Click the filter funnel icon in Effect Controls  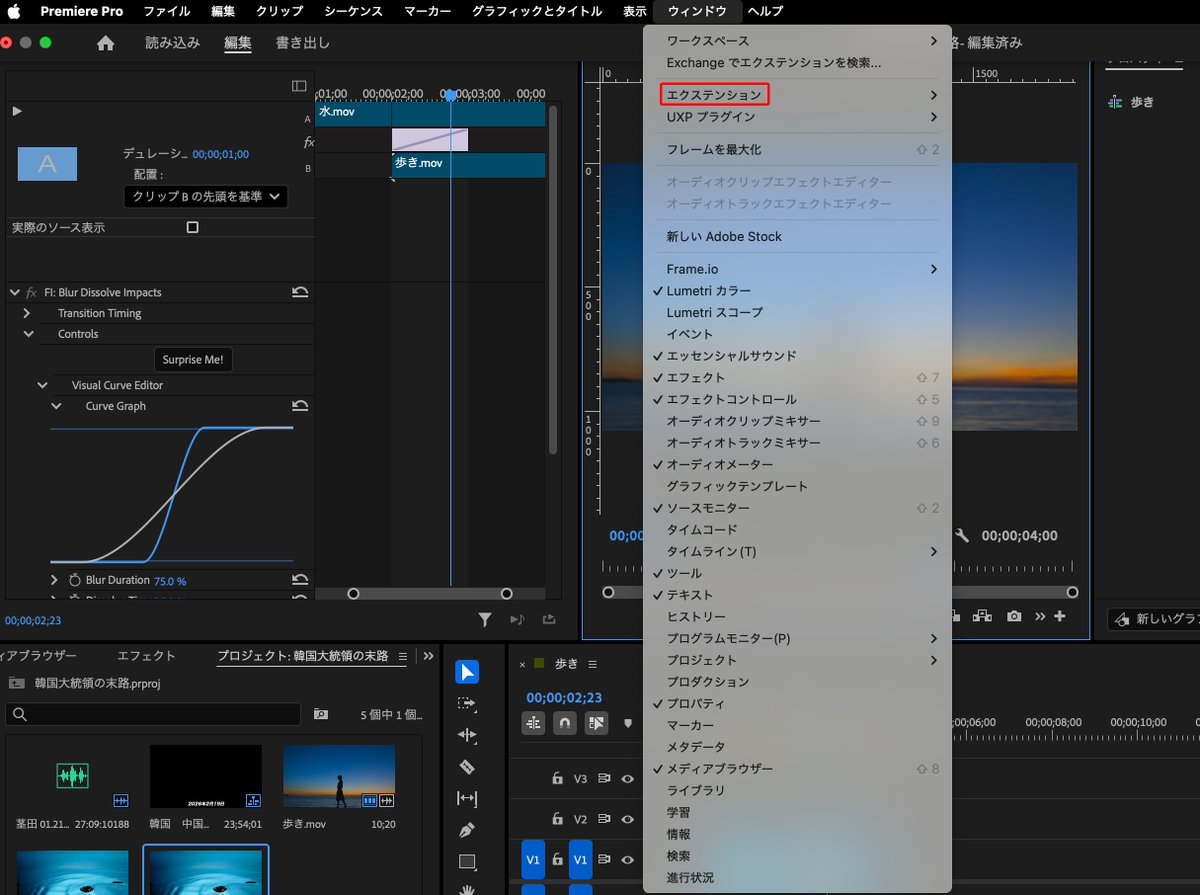coord(485,620)
